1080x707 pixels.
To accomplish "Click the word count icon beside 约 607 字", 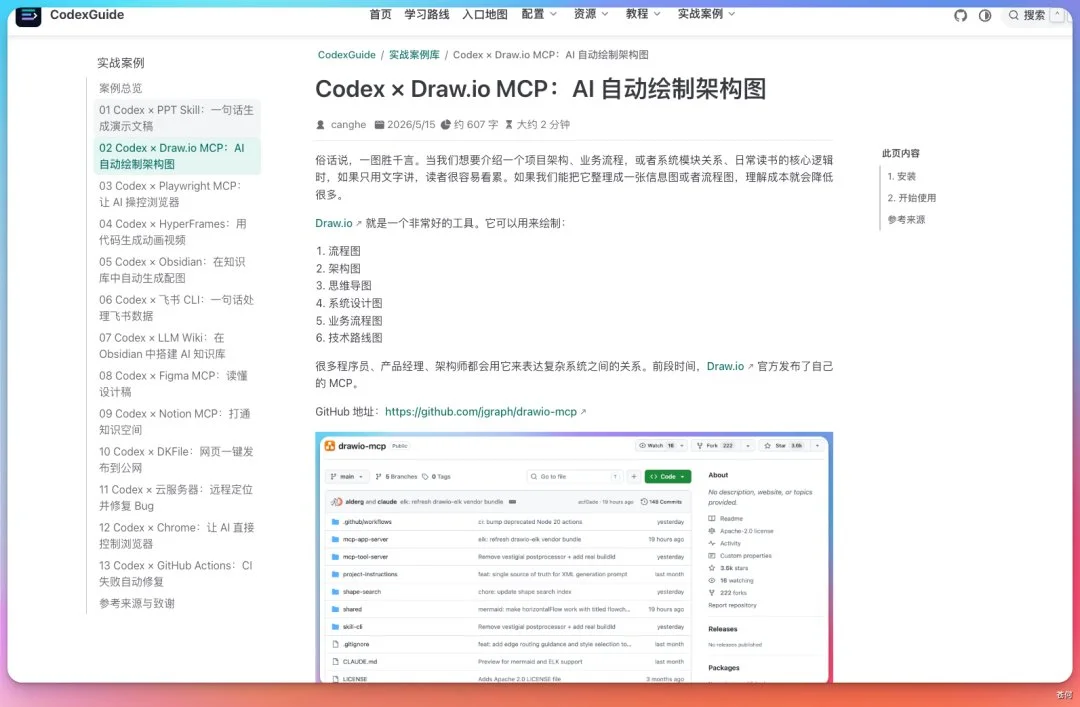I will click(446, 125).
